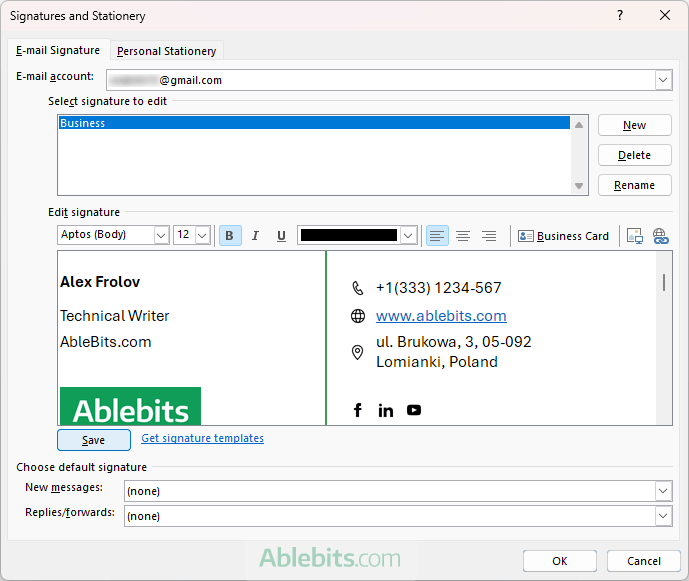This screenshot has width=689, height=581.
Task: Open the font size dropdown
Action: pos(202,236)
